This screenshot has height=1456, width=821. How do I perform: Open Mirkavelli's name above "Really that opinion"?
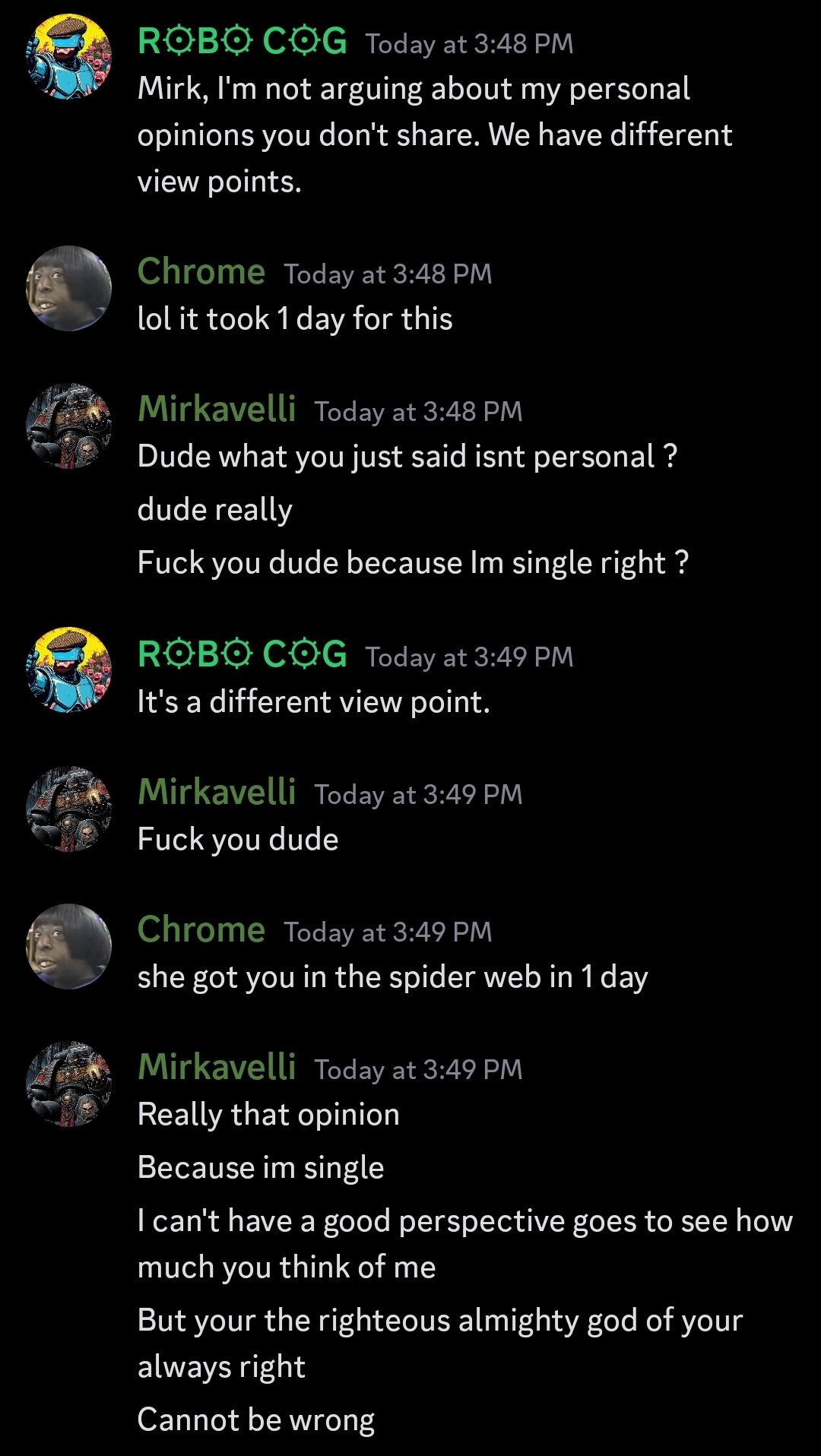(217, 1068)
